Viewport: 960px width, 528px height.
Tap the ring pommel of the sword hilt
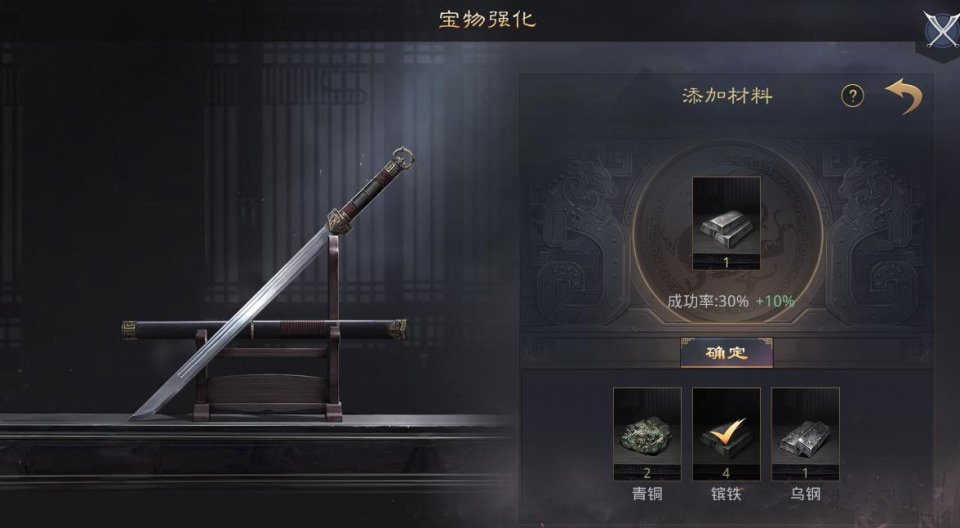tap(402, 157)
